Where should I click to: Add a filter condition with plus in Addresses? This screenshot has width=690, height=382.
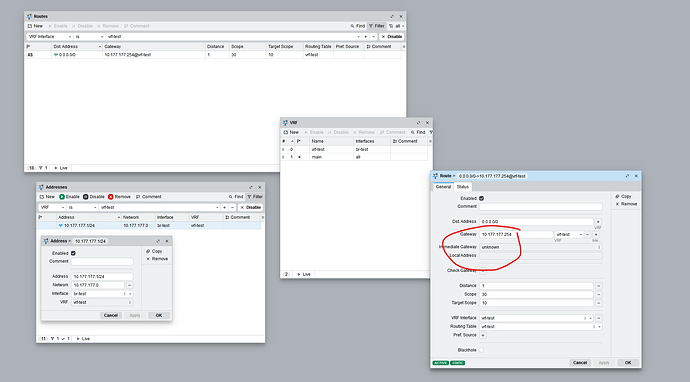(x=224, y=207)
